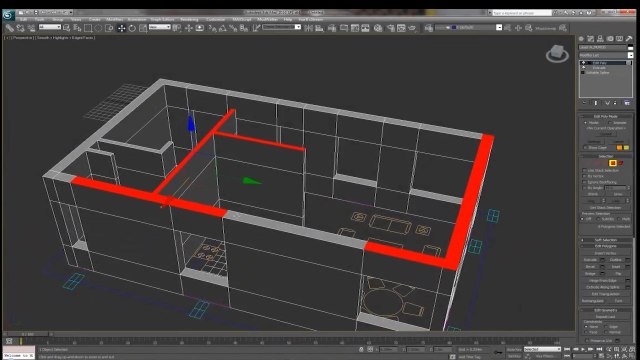Click the Extrude button in Edit Polygons
The height and width of the screenshot is (360, 640).
click(590, 260)
